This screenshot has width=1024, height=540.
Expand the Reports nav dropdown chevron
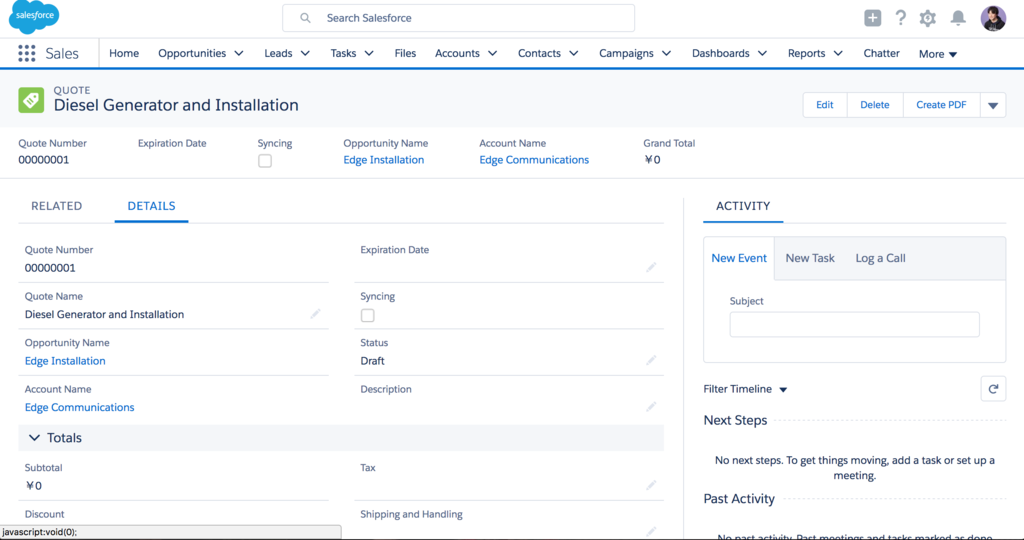tap(838, 54)
